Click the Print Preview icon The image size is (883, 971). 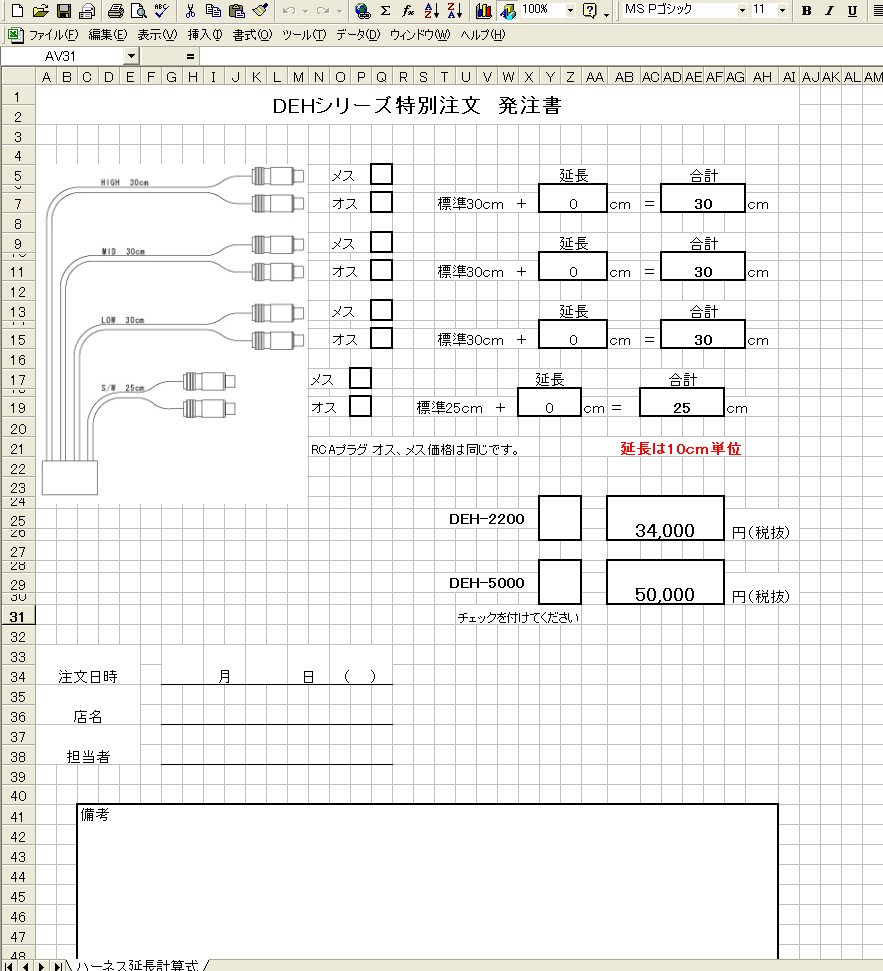[x=139, y=10]
